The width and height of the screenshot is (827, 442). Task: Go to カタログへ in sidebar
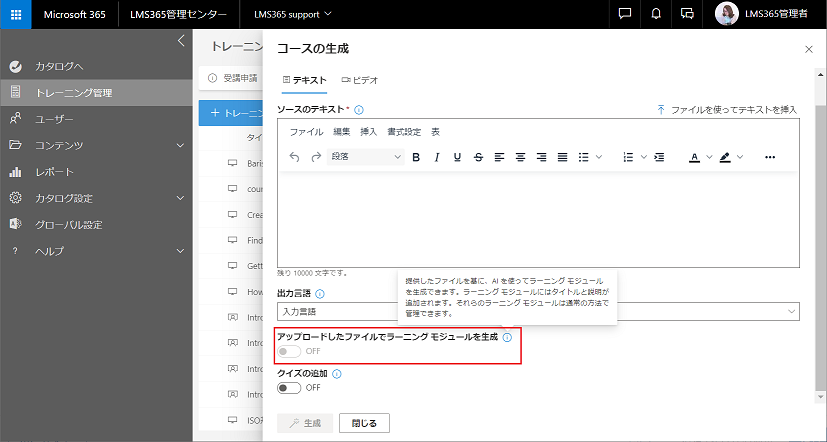click(x=96, y=66)
